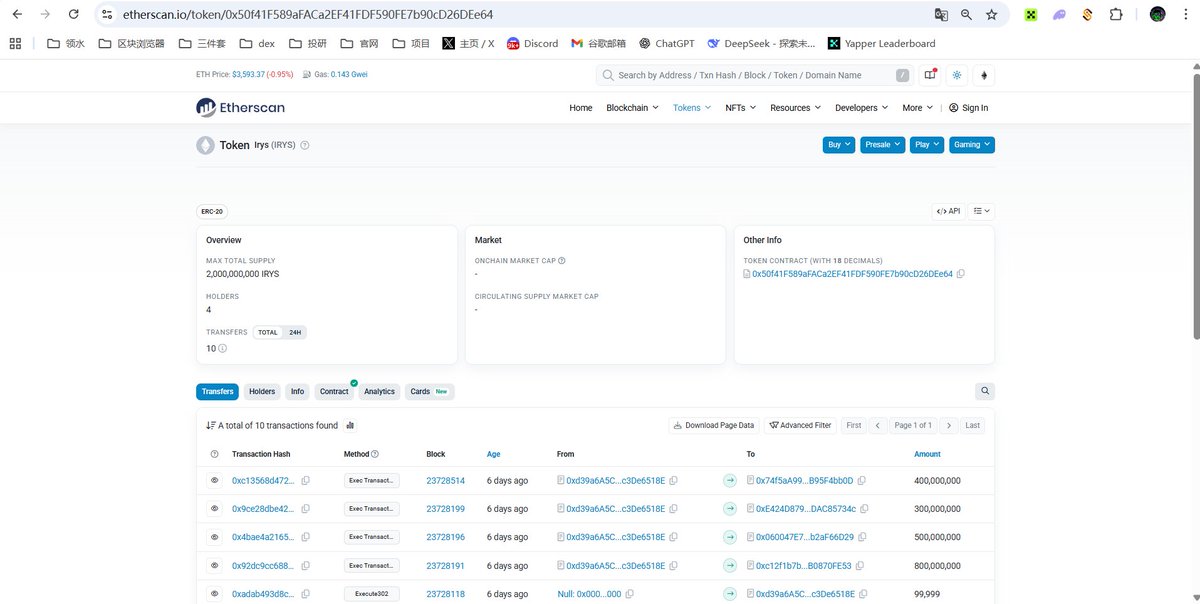Open the Presale dropdown

882,145
